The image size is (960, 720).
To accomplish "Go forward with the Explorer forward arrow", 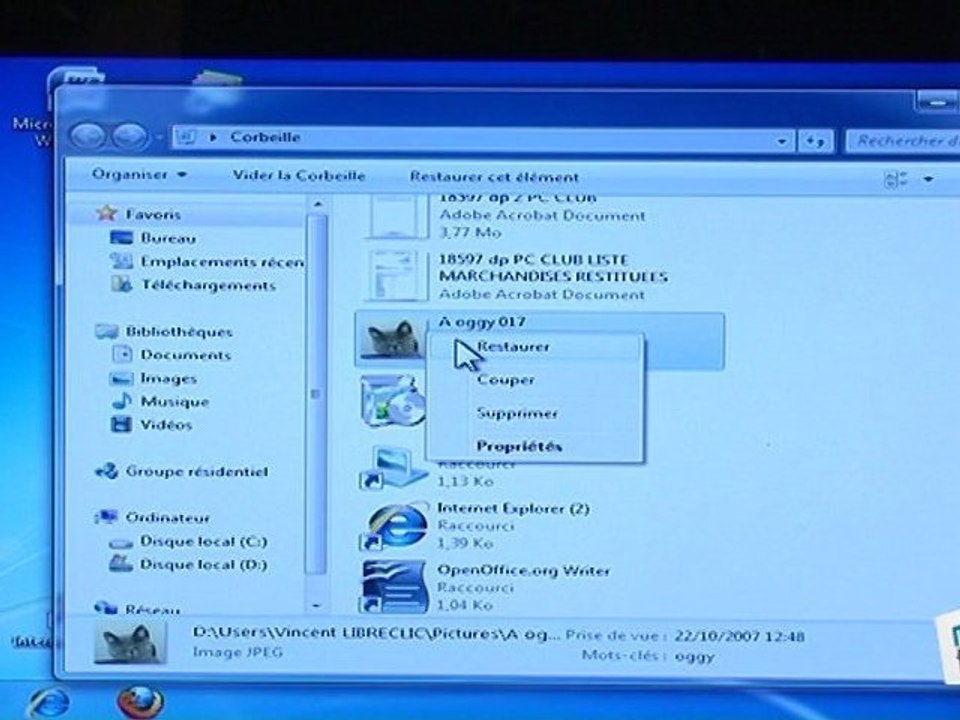I will point(130,137).
